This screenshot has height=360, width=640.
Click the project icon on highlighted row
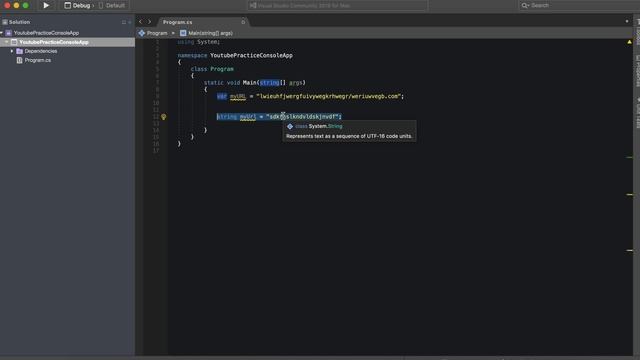14,42
